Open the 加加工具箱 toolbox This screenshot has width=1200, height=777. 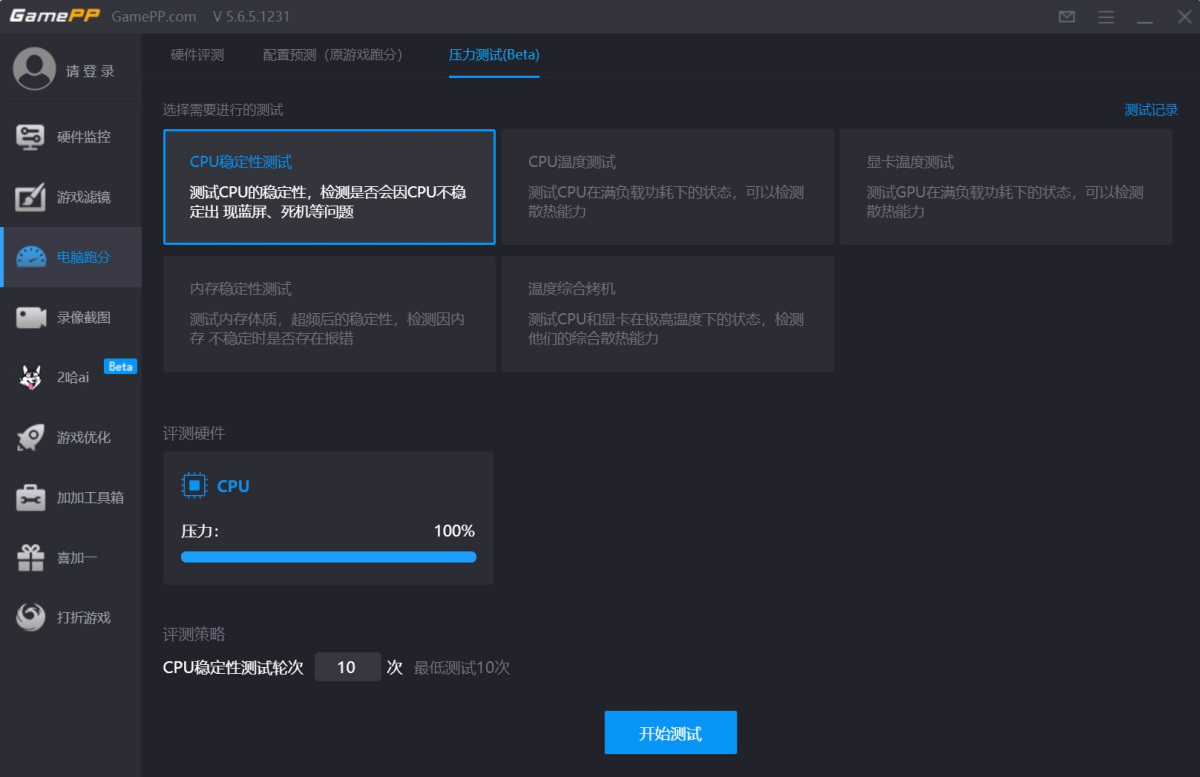[70, 497]
